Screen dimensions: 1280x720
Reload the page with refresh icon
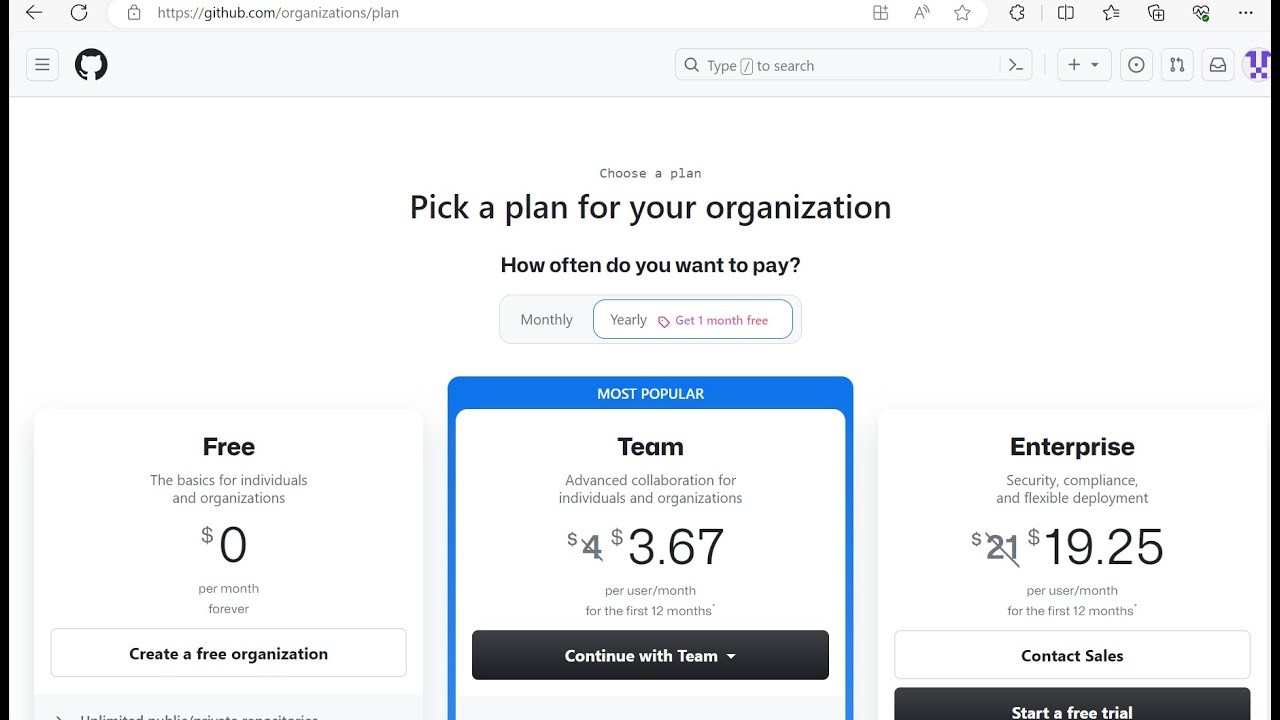pos(79,13)
